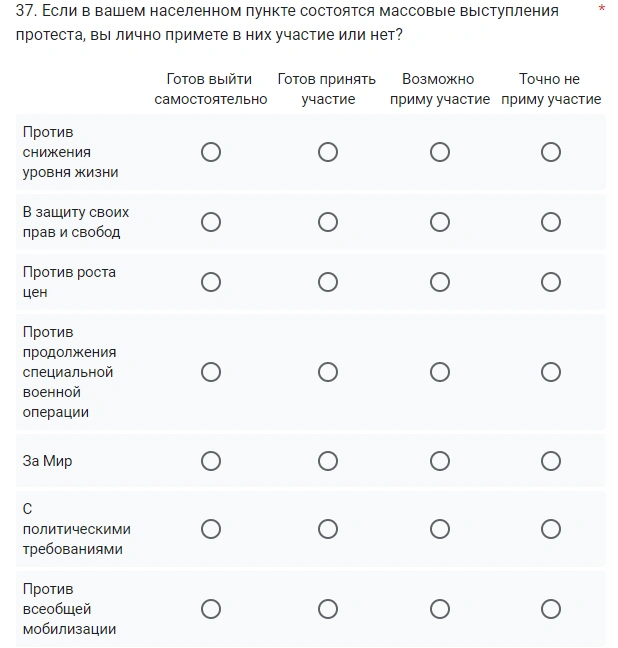Click the red required asterisk
Screen dimensions: 618x648
tap(602, 10)
